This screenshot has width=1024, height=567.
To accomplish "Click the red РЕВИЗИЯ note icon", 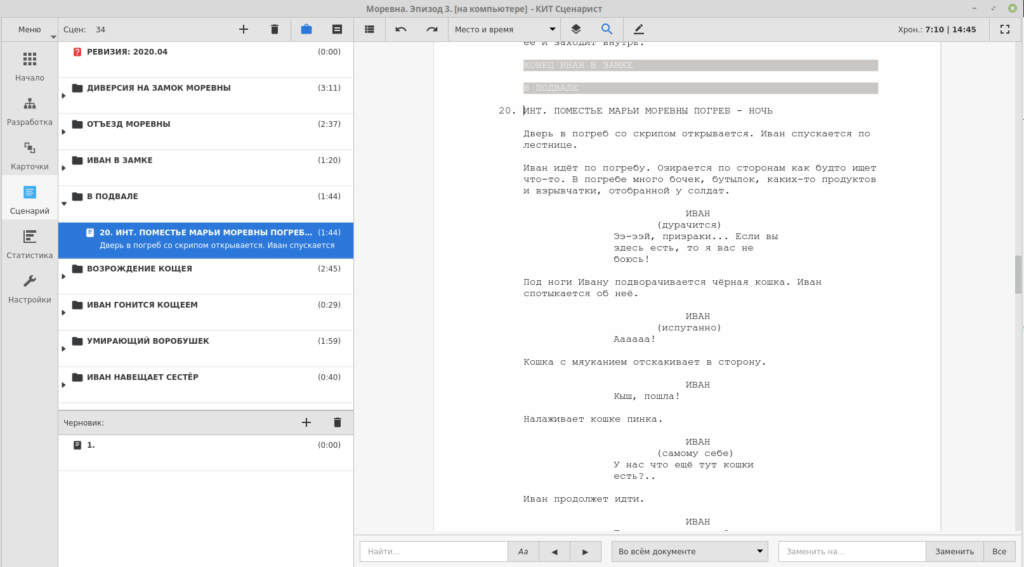I will coord(77,52).
